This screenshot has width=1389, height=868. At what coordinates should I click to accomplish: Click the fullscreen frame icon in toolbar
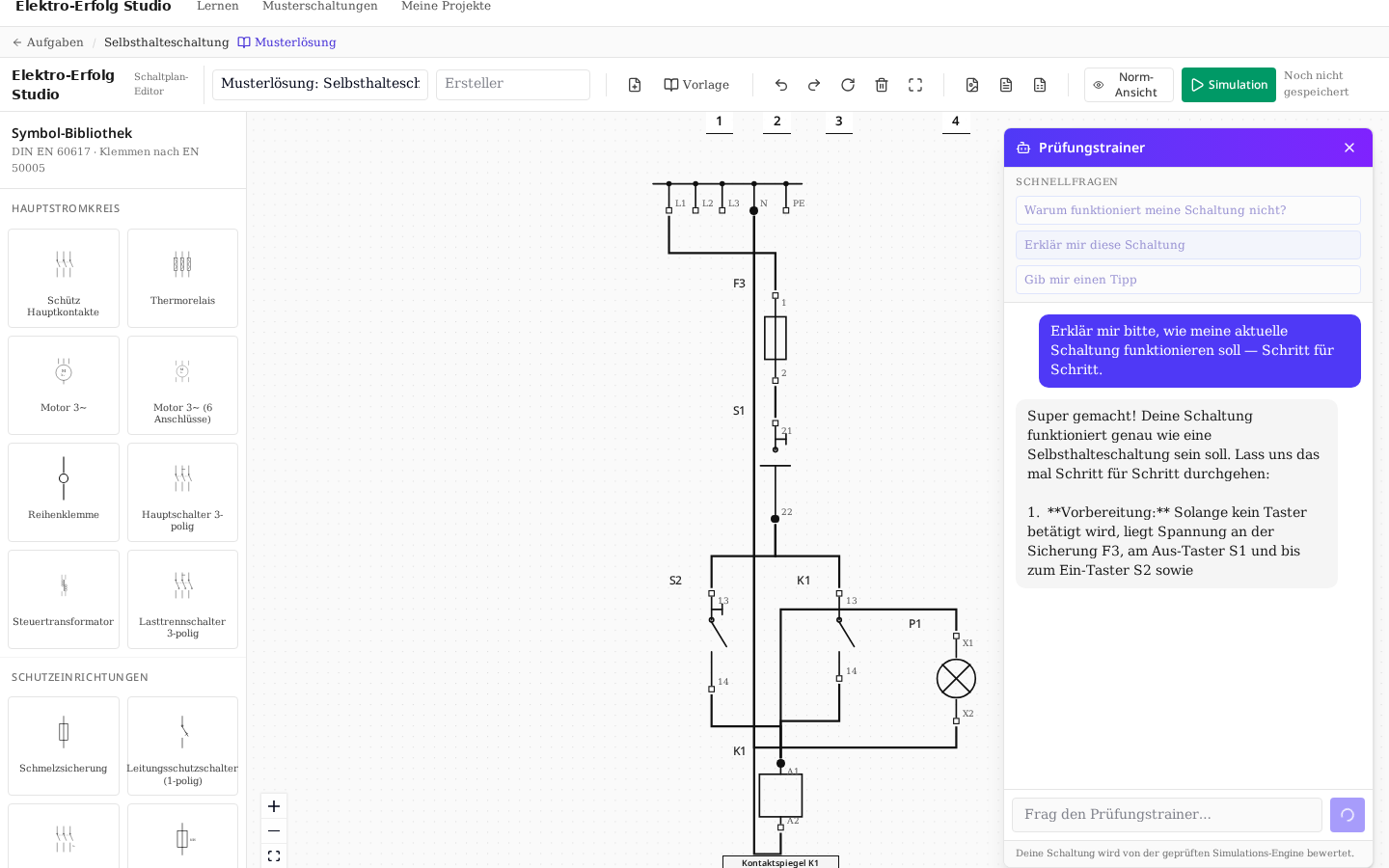click(915, 85)
